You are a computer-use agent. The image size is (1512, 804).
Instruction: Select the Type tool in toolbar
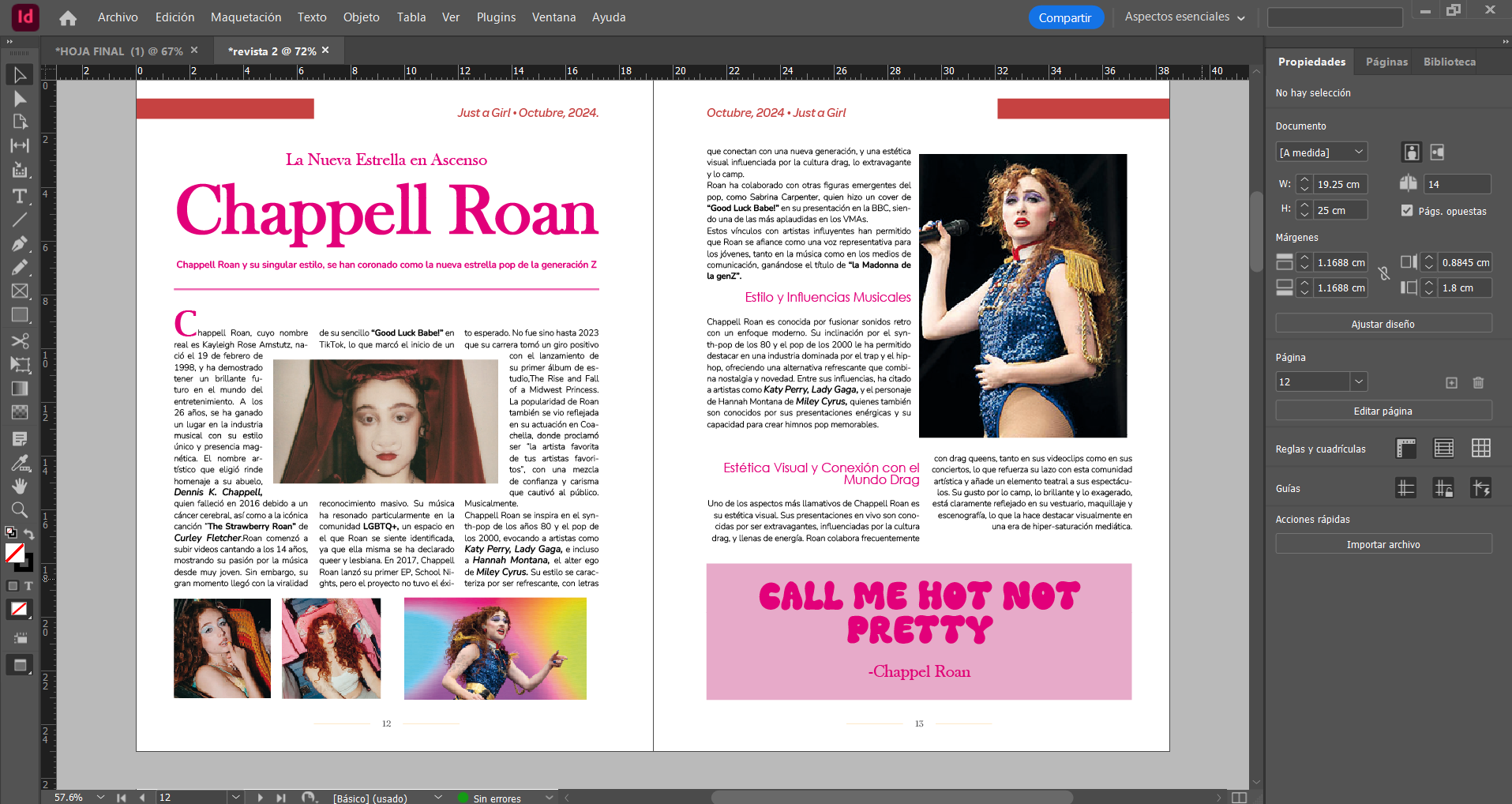pyautogui.click(x=20, y=196)
